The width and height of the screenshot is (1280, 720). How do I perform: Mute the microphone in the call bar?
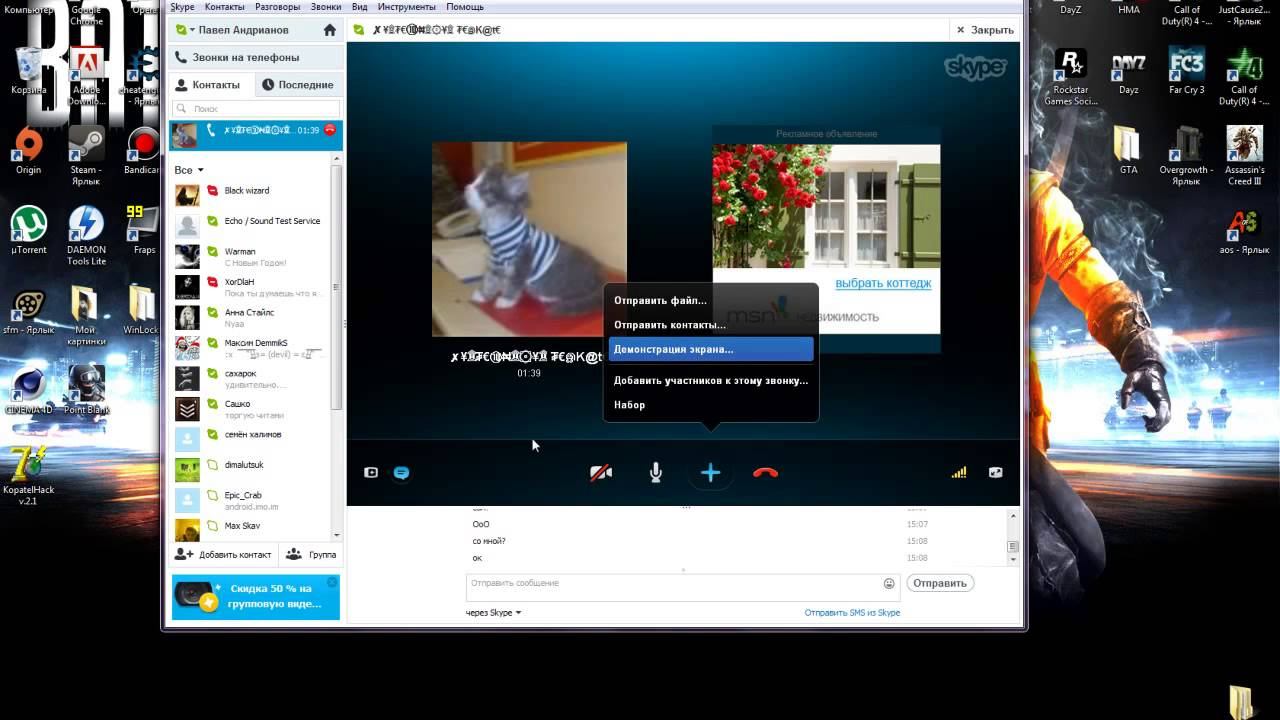pos(656,473)
